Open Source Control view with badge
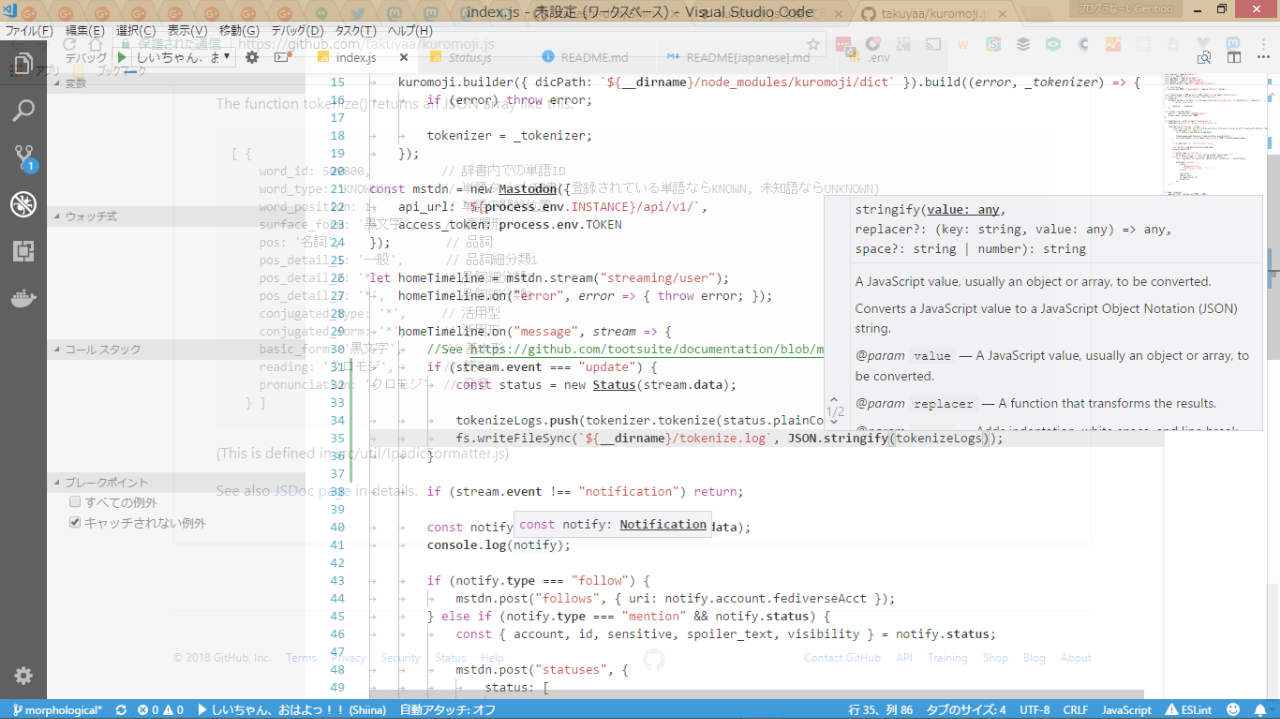Screen dimensions: 1280x719 [x=23, y=157]
